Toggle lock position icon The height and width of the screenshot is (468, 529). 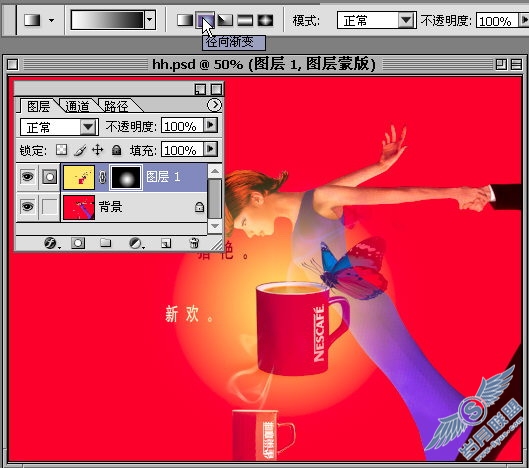(x=98, y=149)
